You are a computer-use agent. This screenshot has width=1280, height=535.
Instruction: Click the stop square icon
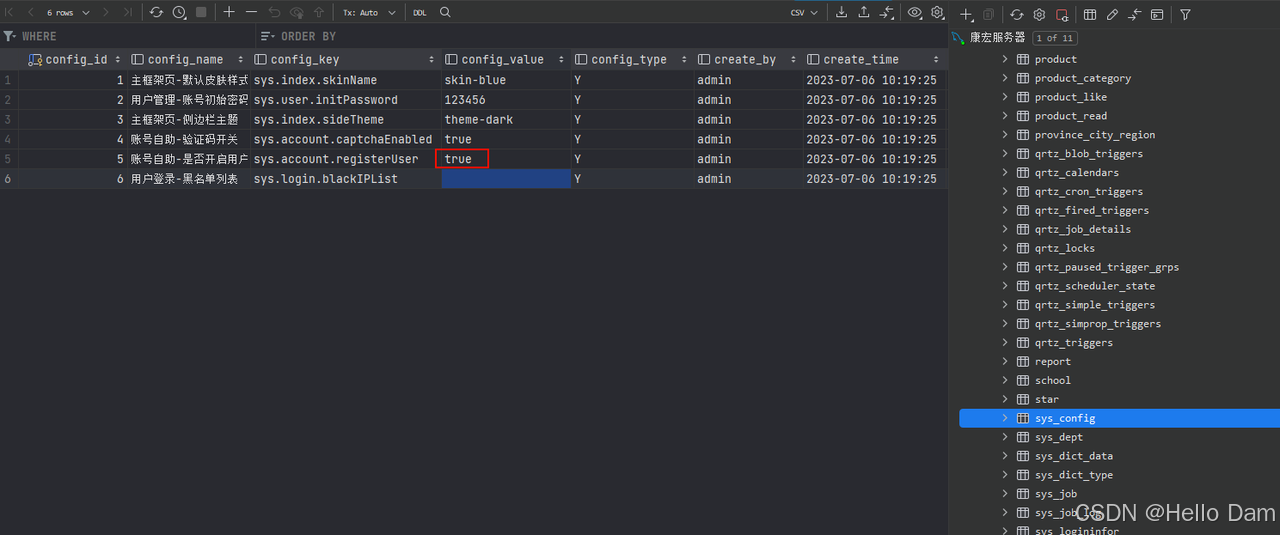(201, 12)
